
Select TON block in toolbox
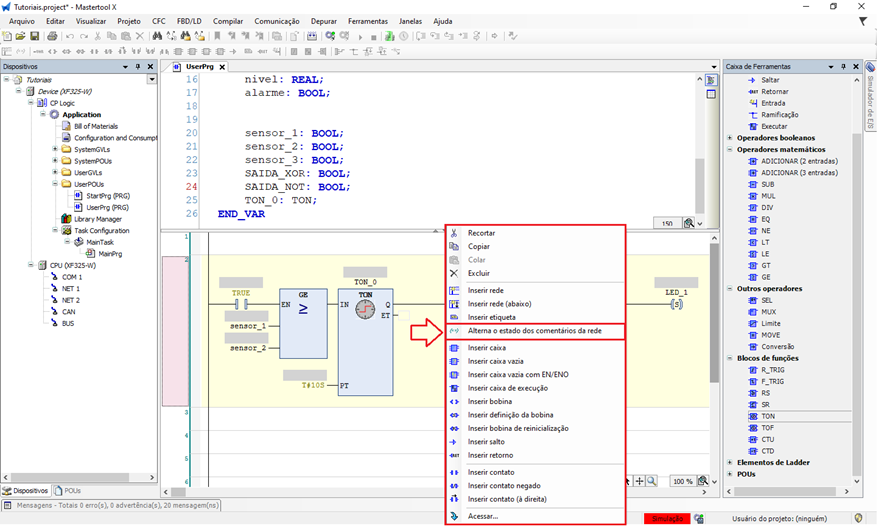tap(768, 415)
